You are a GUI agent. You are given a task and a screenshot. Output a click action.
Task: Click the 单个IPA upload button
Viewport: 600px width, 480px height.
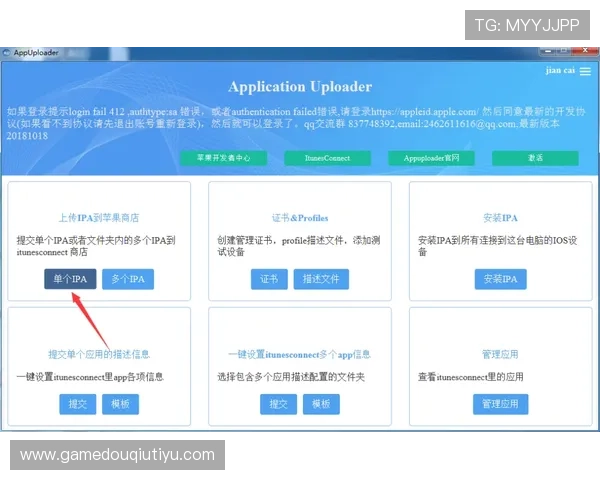coord(70,279)
